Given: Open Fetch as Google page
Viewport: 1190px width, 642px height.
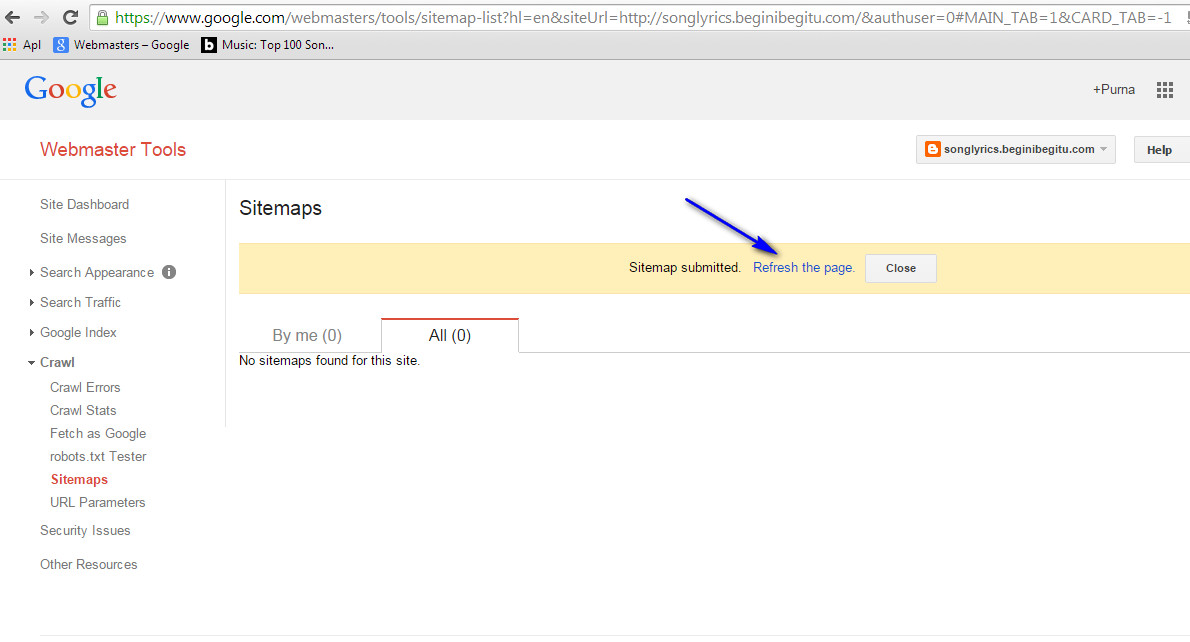Looking at the screenshot, I should click(98, 433).
